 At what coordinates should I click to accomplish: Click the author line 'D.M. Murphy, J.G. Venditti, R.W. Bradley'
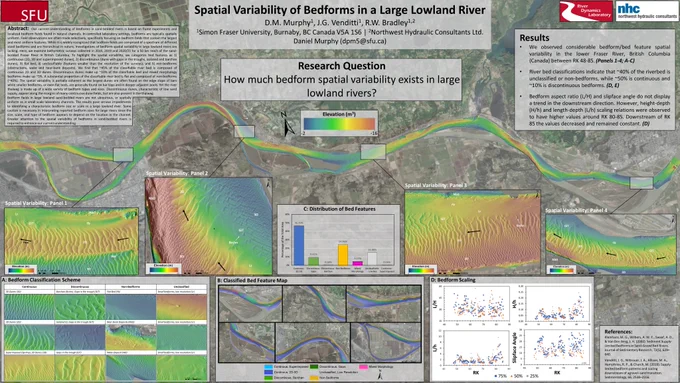point(340,23)
